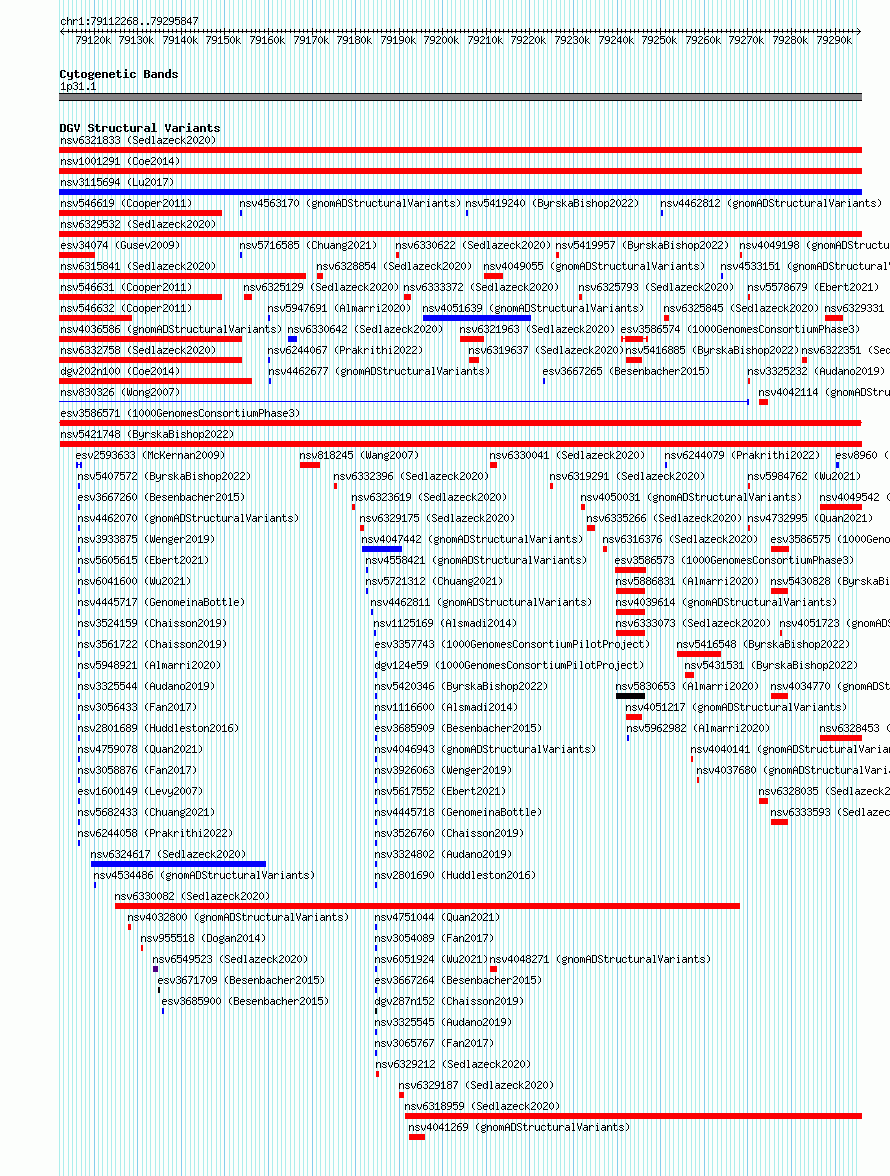Click nsv4462677 (gnomADStructuralVariants) label

click(x=379, y=371)
